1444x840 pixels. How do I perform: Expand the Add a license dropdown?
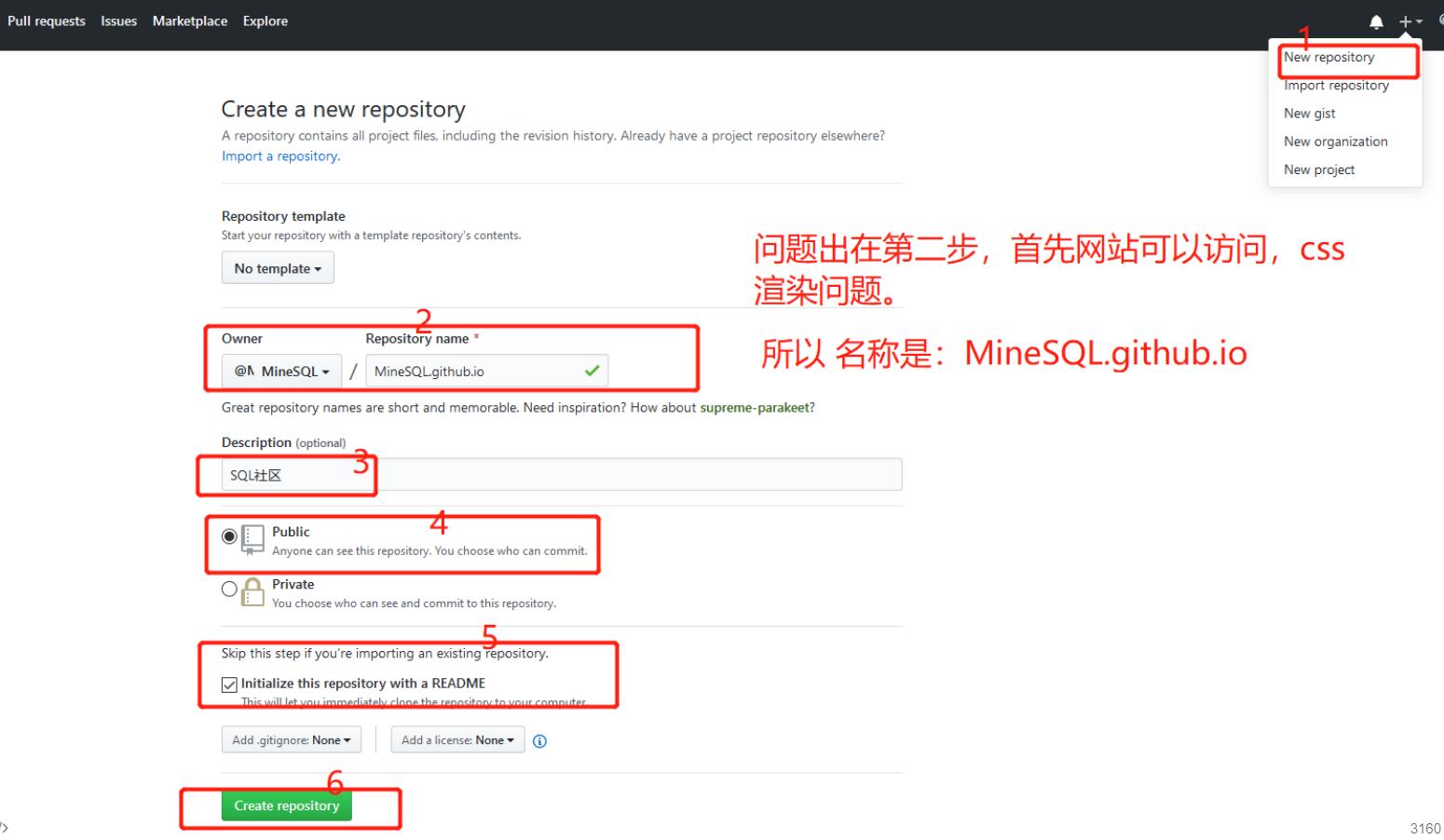(457, 740)
